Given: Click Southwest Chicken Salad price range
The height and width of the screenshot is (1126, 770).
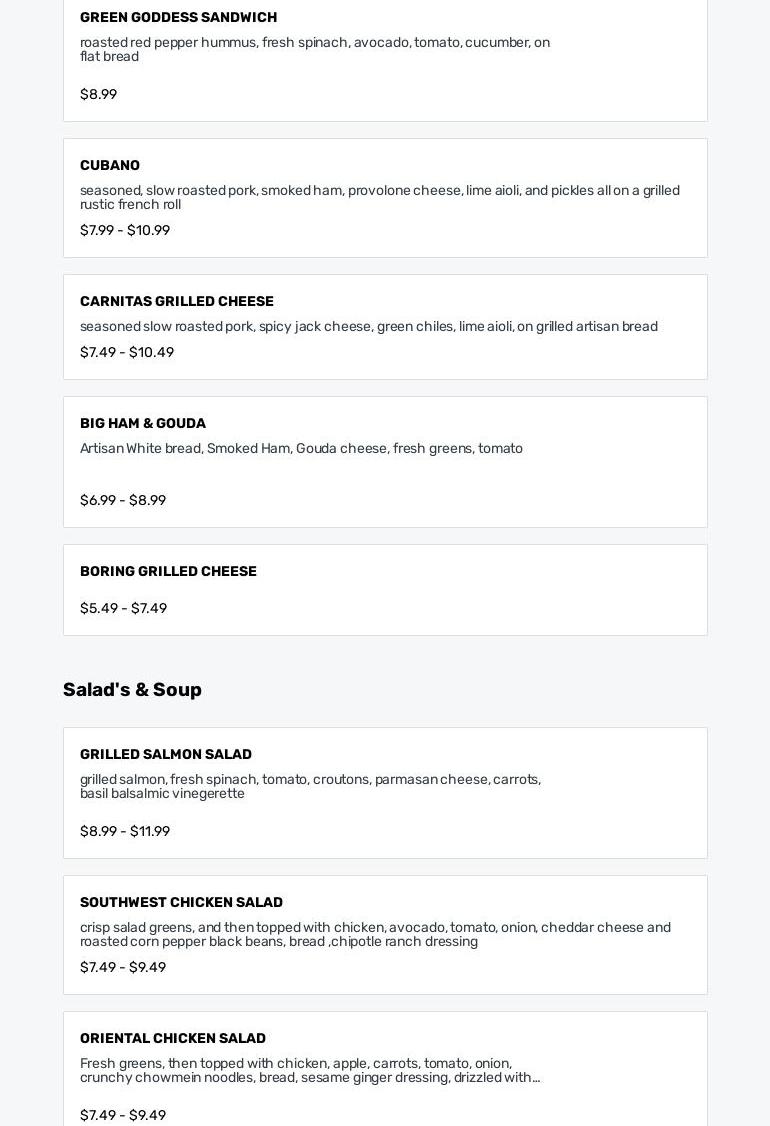Looking at the screenshot, I should click(123, 967).
